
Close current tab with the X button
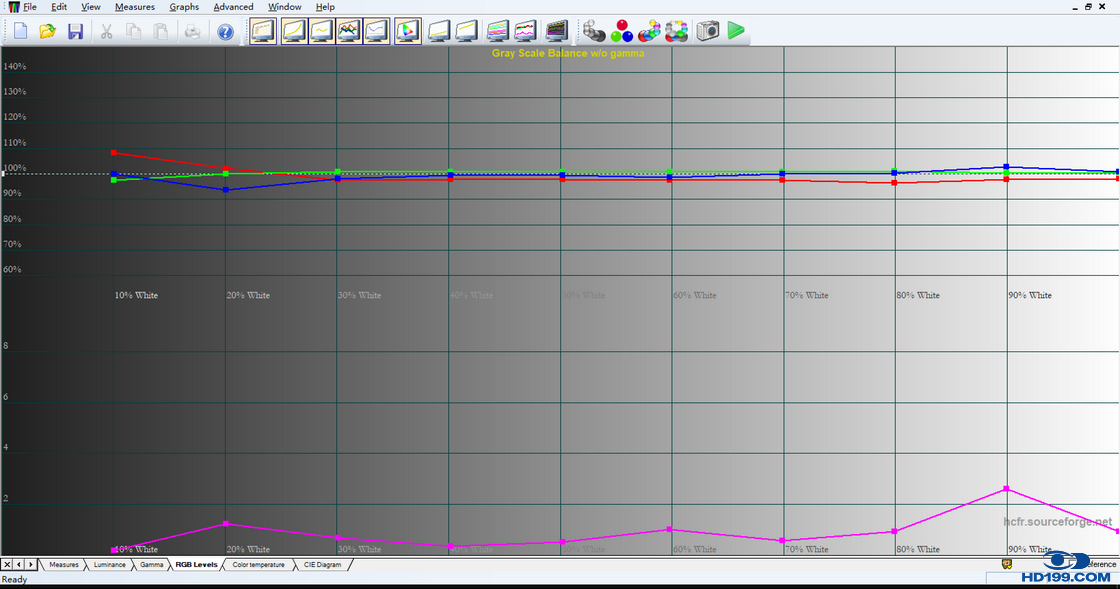7,565
